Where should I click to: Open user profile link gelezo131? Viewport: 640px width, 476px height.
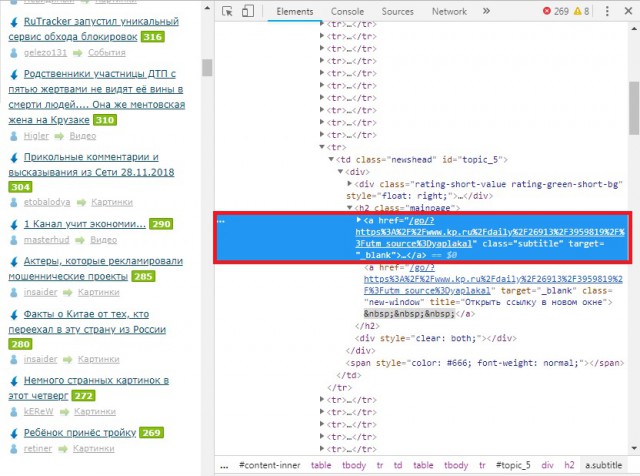(x=46, y=53)
